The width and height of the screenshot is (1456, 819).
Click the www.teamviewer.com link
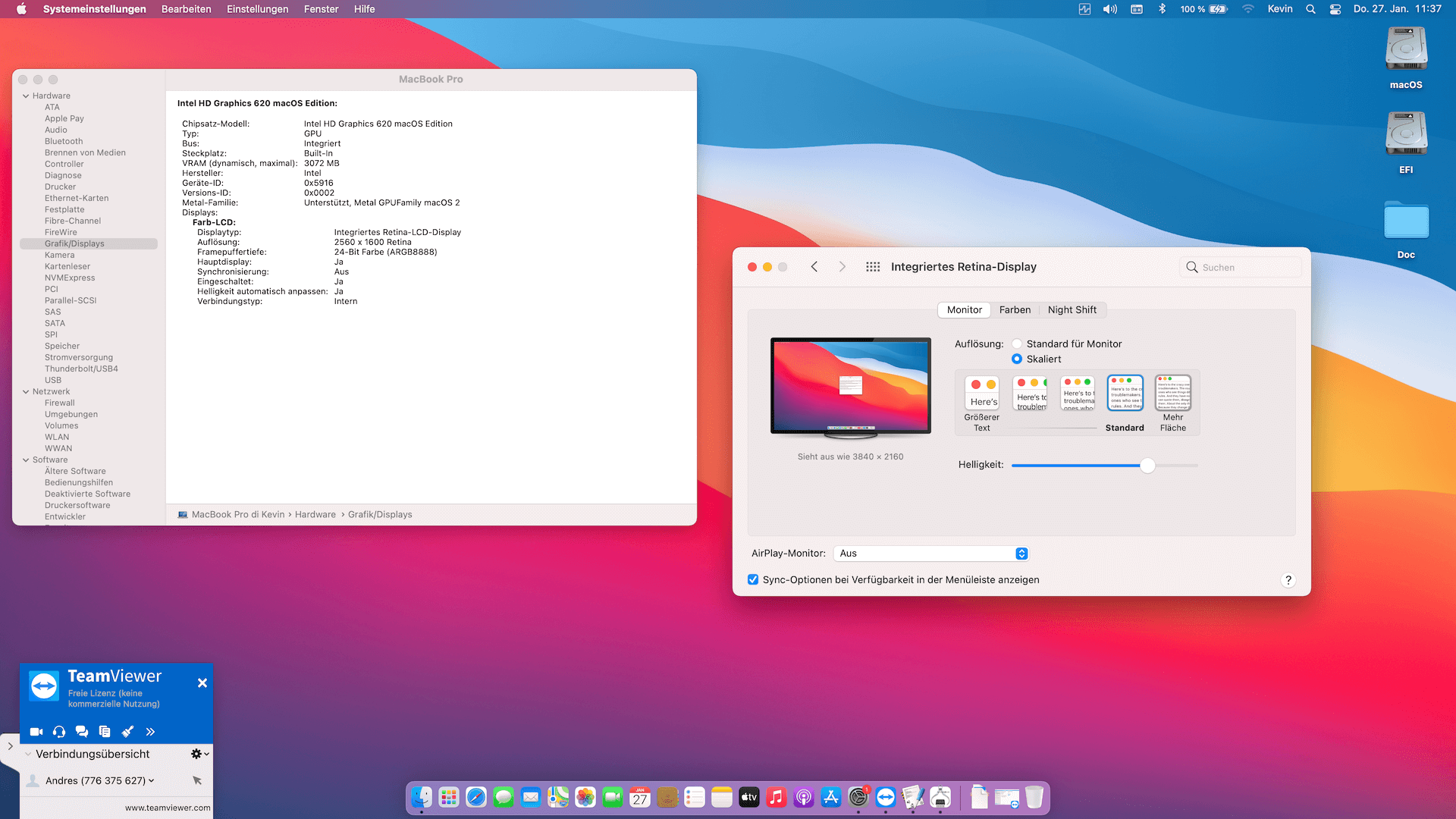(168, 808)
